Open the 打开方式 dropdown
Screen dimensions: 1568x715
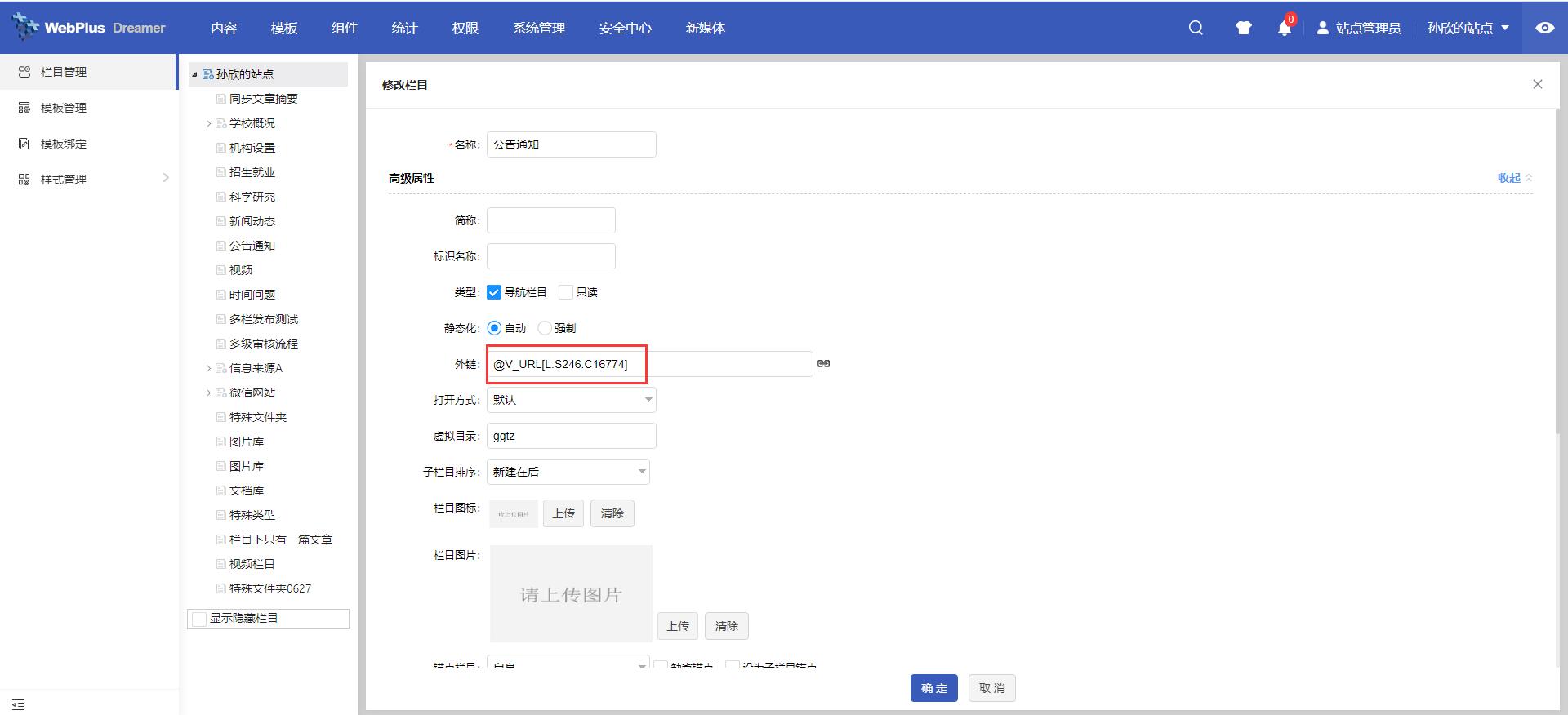572,400
